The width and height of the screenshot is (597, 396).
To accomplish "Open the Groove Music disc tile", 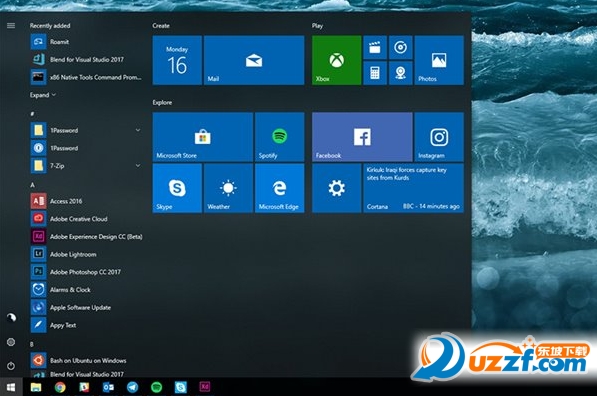I will (400, 48).
